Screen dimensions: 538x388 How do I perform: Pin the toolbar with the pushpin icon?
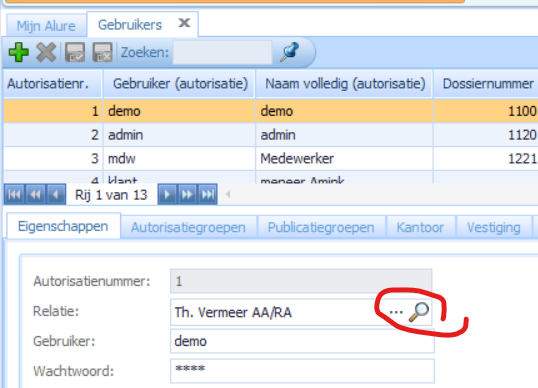pos(290,52)
